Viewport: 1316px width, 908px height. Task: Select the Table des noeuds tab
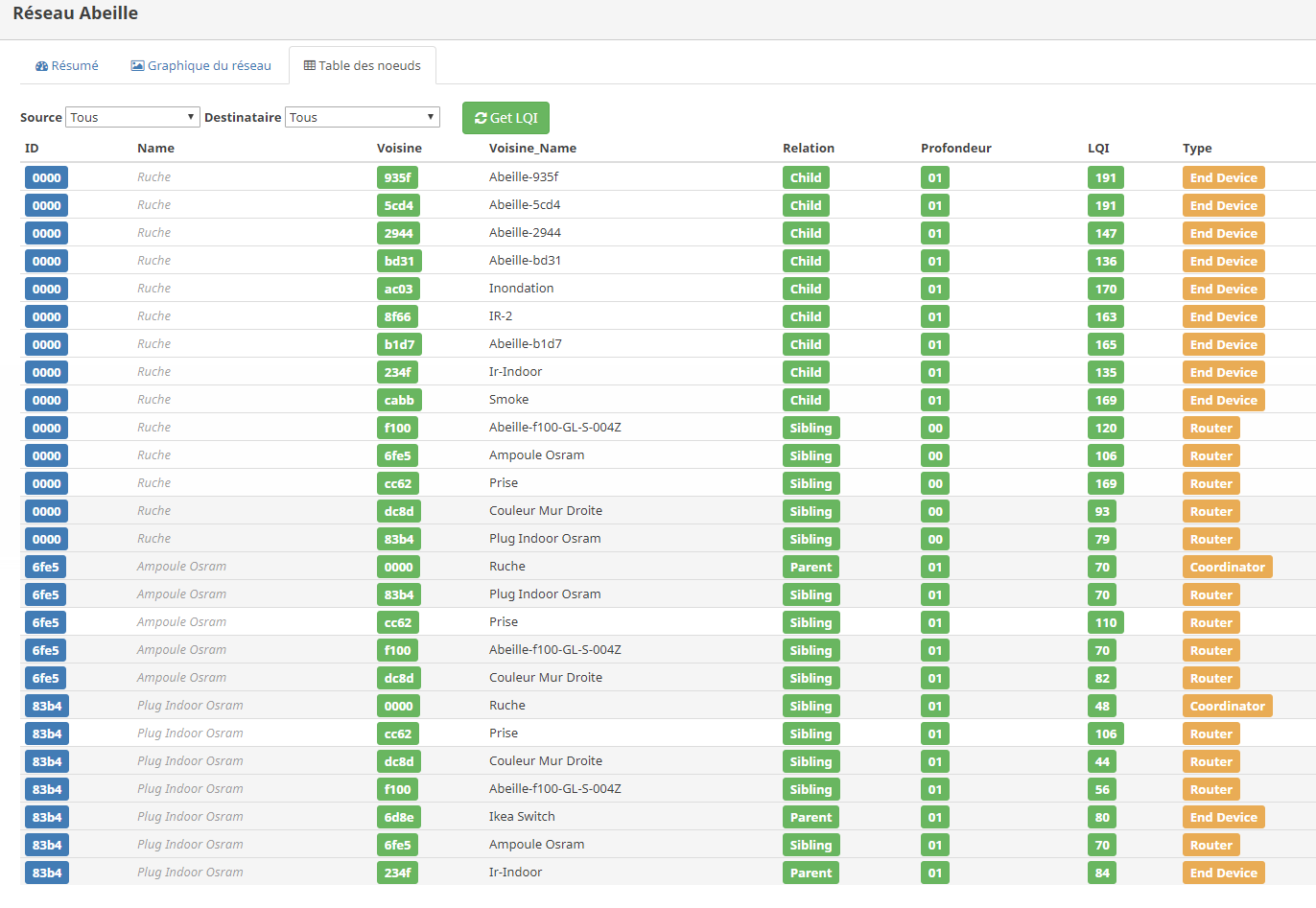click(363, 65)
